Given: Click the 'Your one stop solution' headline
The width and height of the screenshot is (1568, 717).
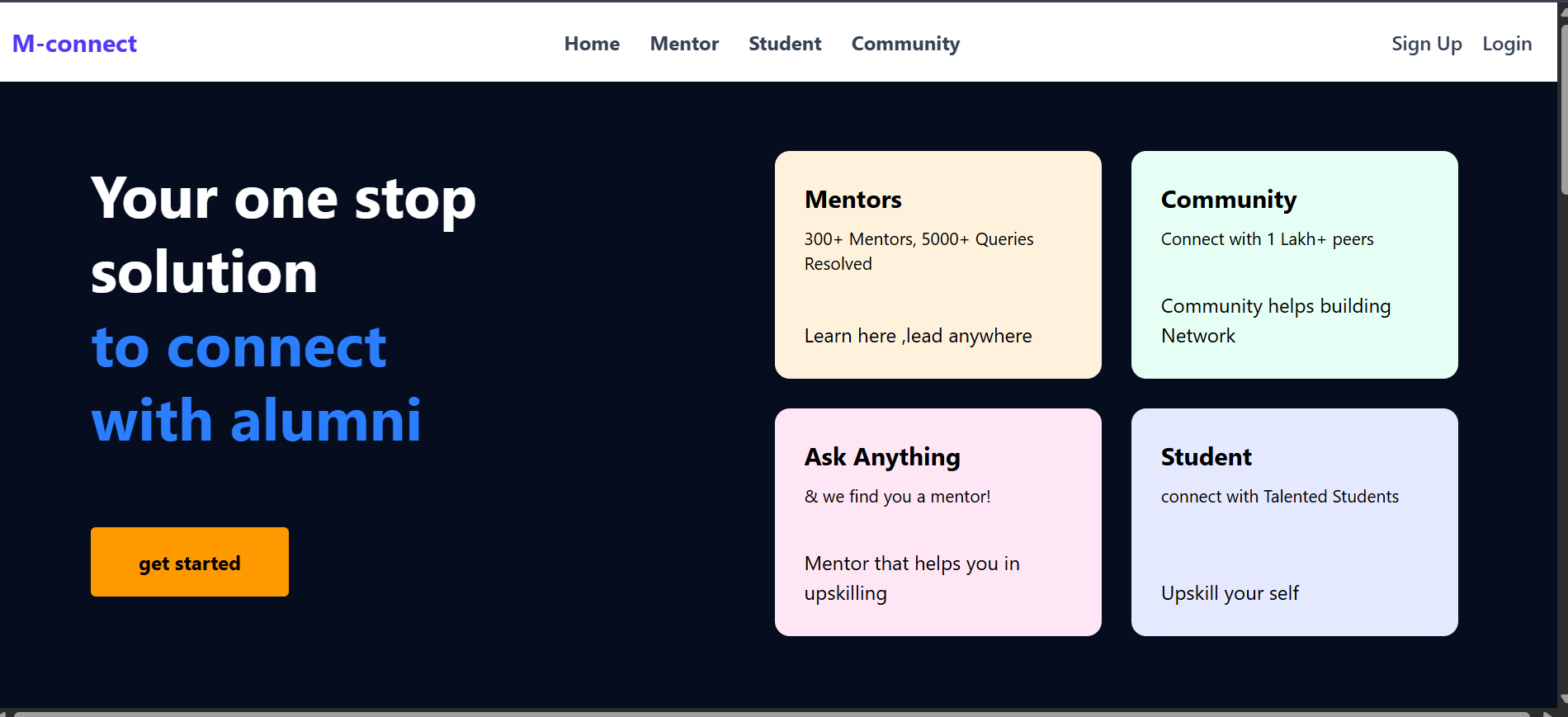Looking at the screenshot, I should [x=283, y=235].
